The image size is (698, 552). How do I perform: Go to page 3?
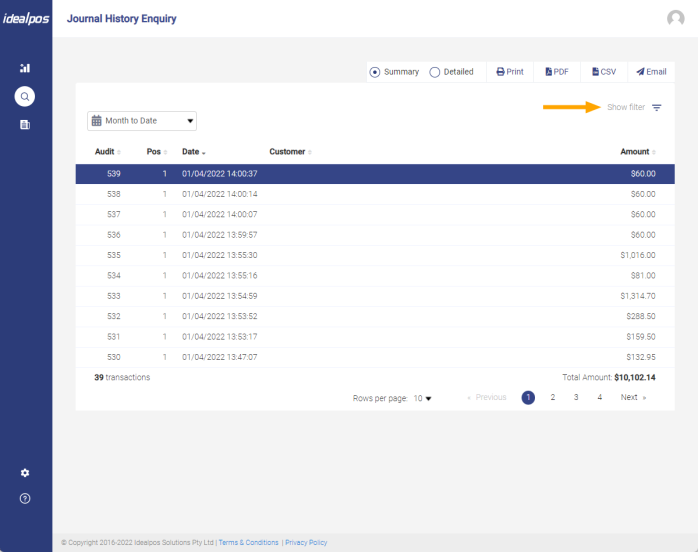(x=576, y=397)
